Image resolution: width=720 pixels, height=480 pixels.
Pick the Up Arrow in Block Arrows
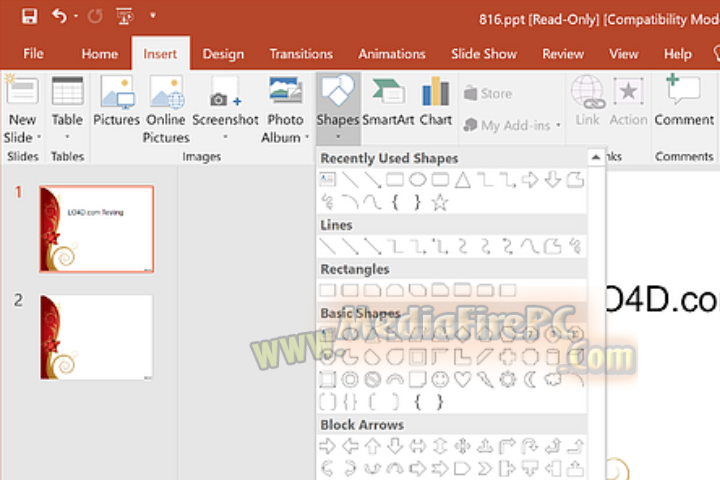tap(372, 446)
